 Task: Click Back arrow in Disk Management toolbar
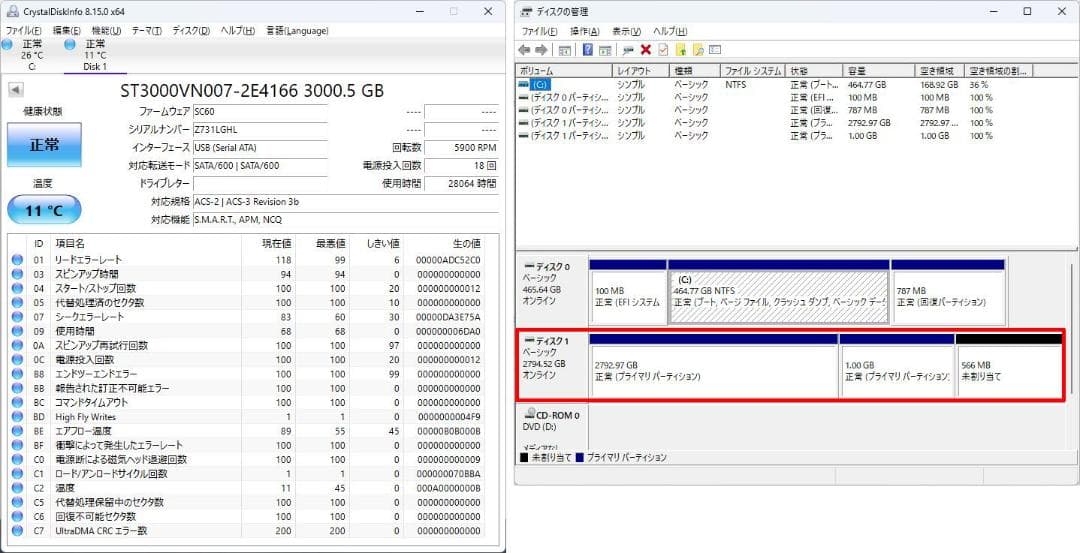524,50
